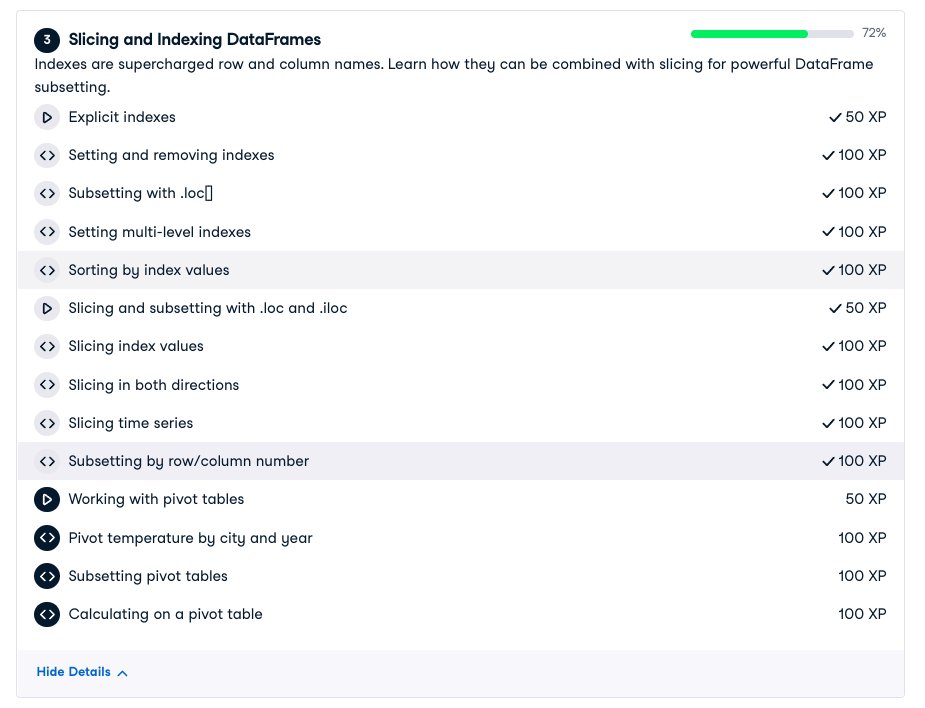This screenshot has height=708, width=925.
Task: Open the Slicing time series exercise
Action: [130, 423]
